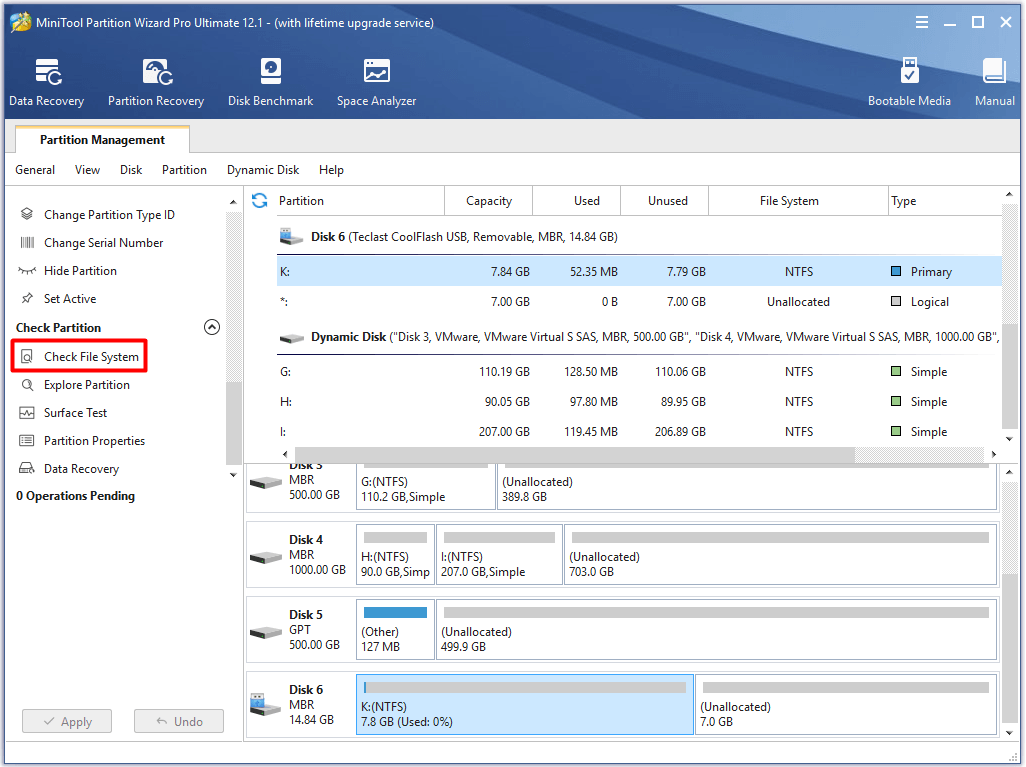Select the 703.0 GB unallocated block on Disk 4
This screenshot has width=1026, height=767.
click(780, 554)
